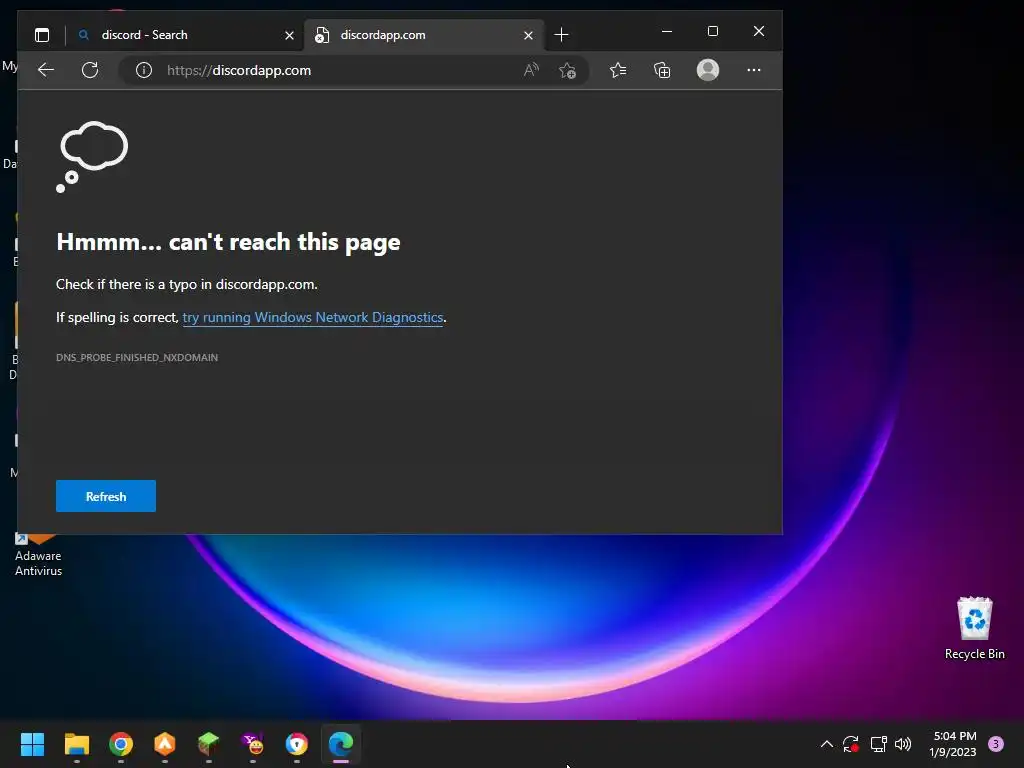Open the Collections icon
The image size is (1024, 768).
tap(662, 70)
